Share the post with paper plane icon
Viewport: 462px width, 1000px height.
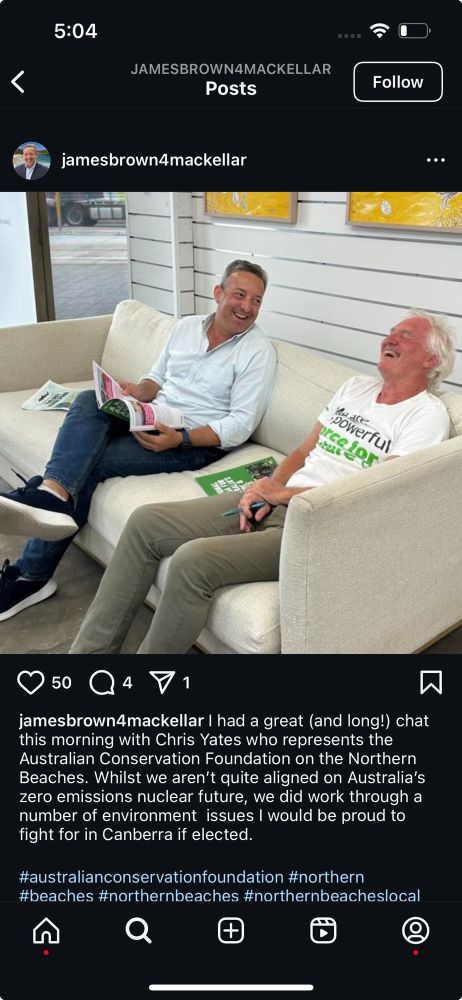161,682
